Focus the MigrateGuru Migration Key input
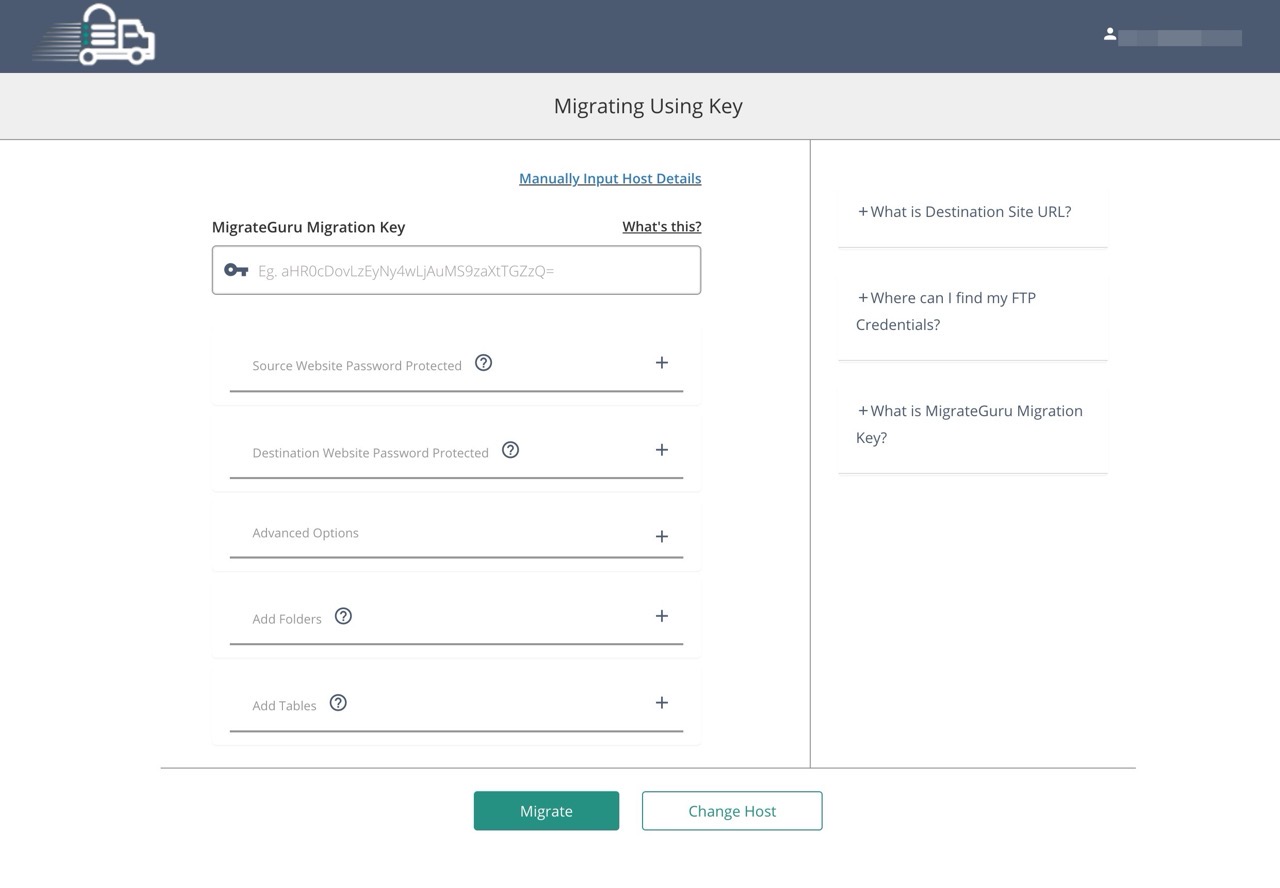Screen dimensions: 1280x888 pyautogui.click(x=456, y=271)
